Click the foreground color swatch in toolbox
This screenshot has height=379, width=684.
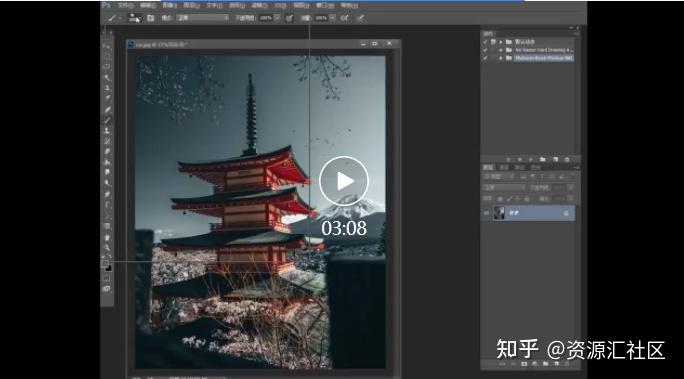click(105, 264)
